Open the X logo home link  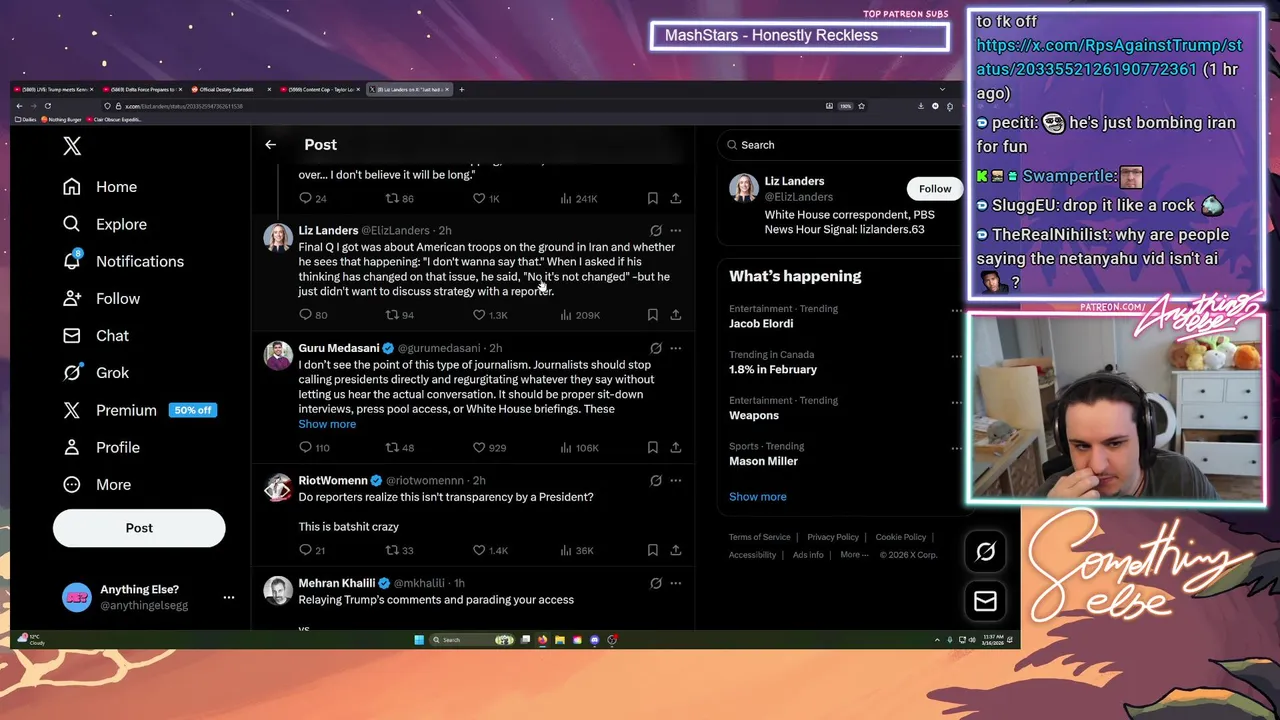72,146
